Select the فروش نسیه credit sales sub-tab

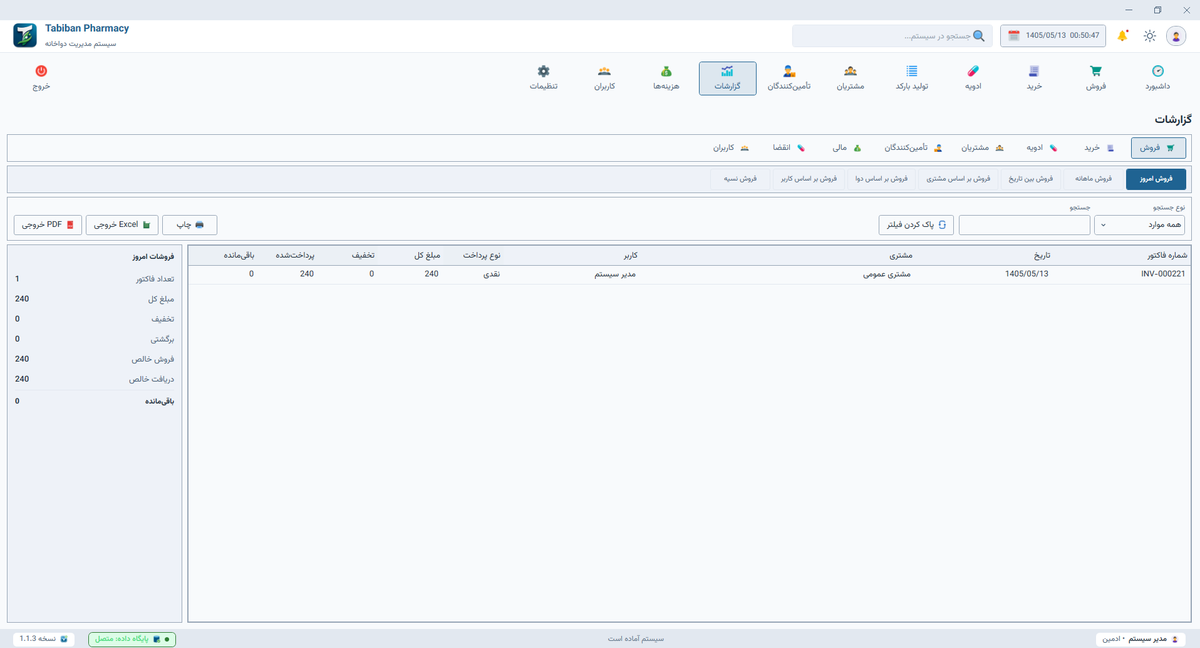tap(741, 179)
